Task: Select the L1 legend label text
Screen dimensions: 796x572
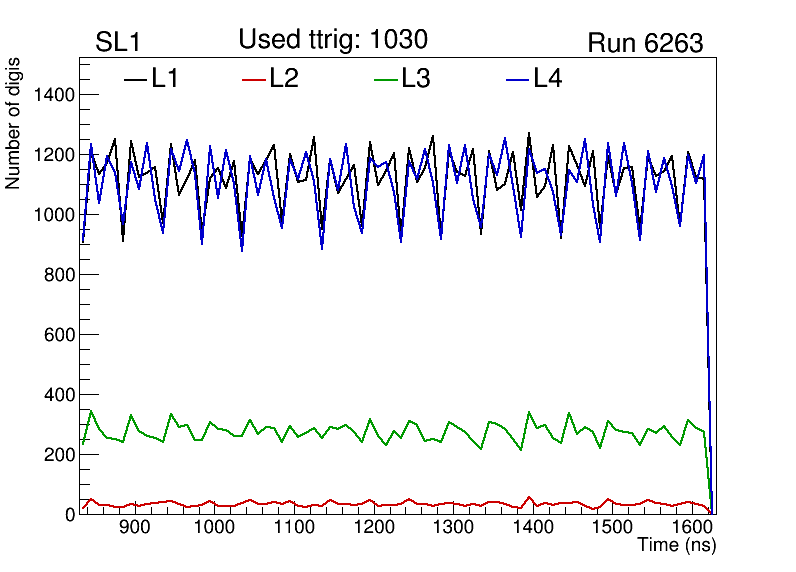Action: 165,79
